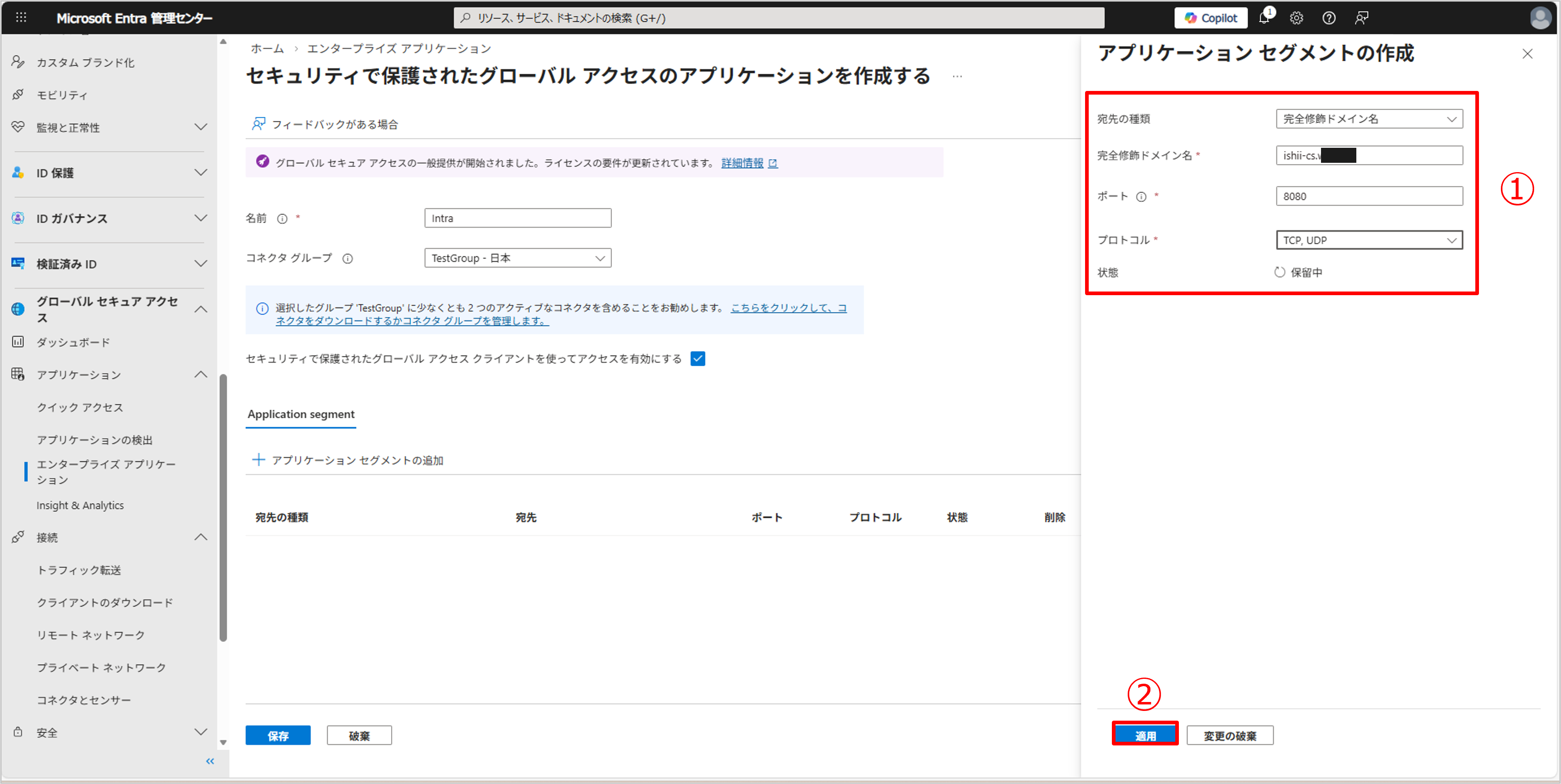Click the feedback person icon in header
Viewport: 1561px width, 784px height.
tap(1362, 18)
